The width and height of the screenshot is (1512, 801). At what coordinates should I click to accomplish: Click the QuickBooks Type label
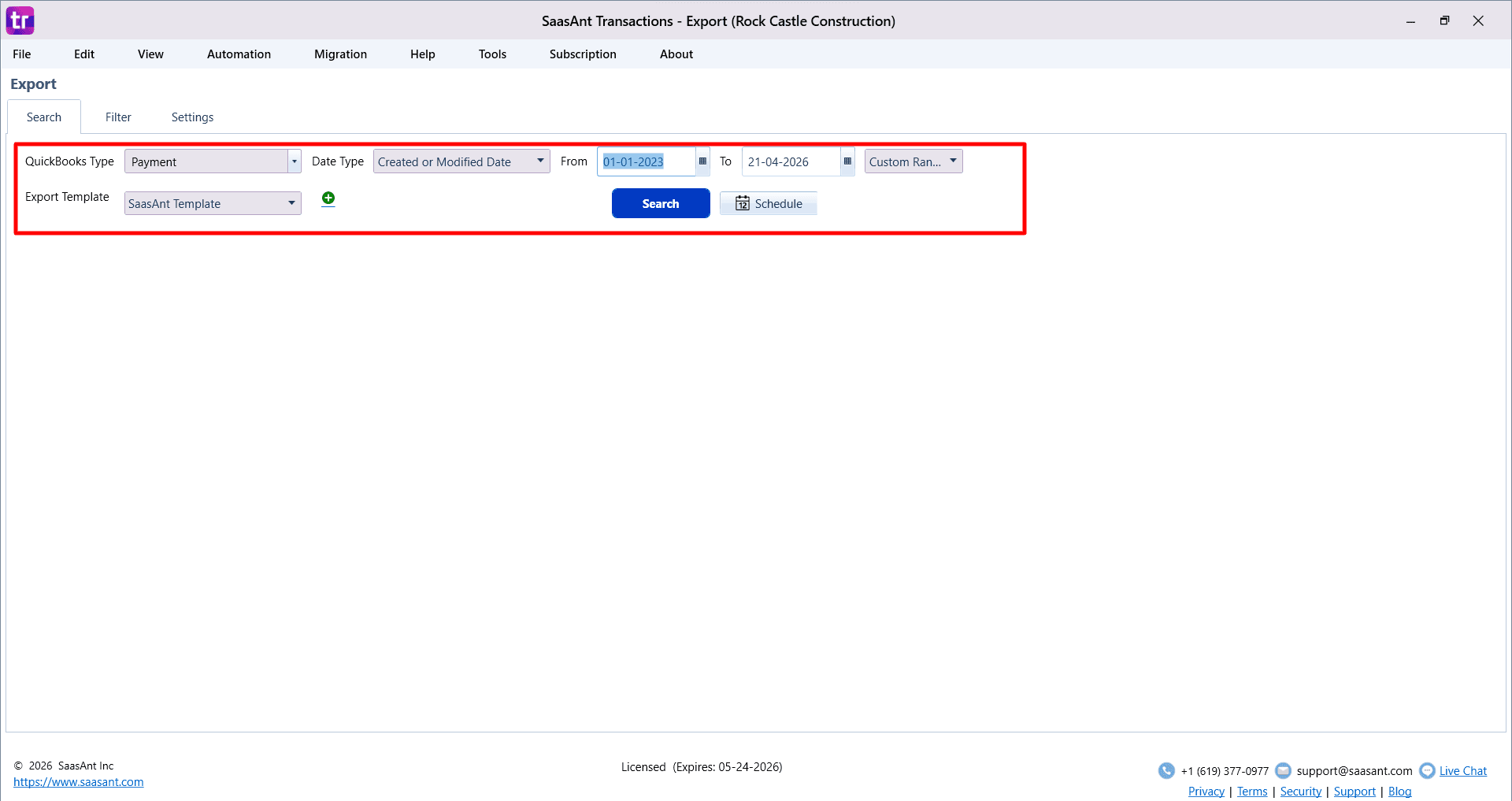point(69,161)
